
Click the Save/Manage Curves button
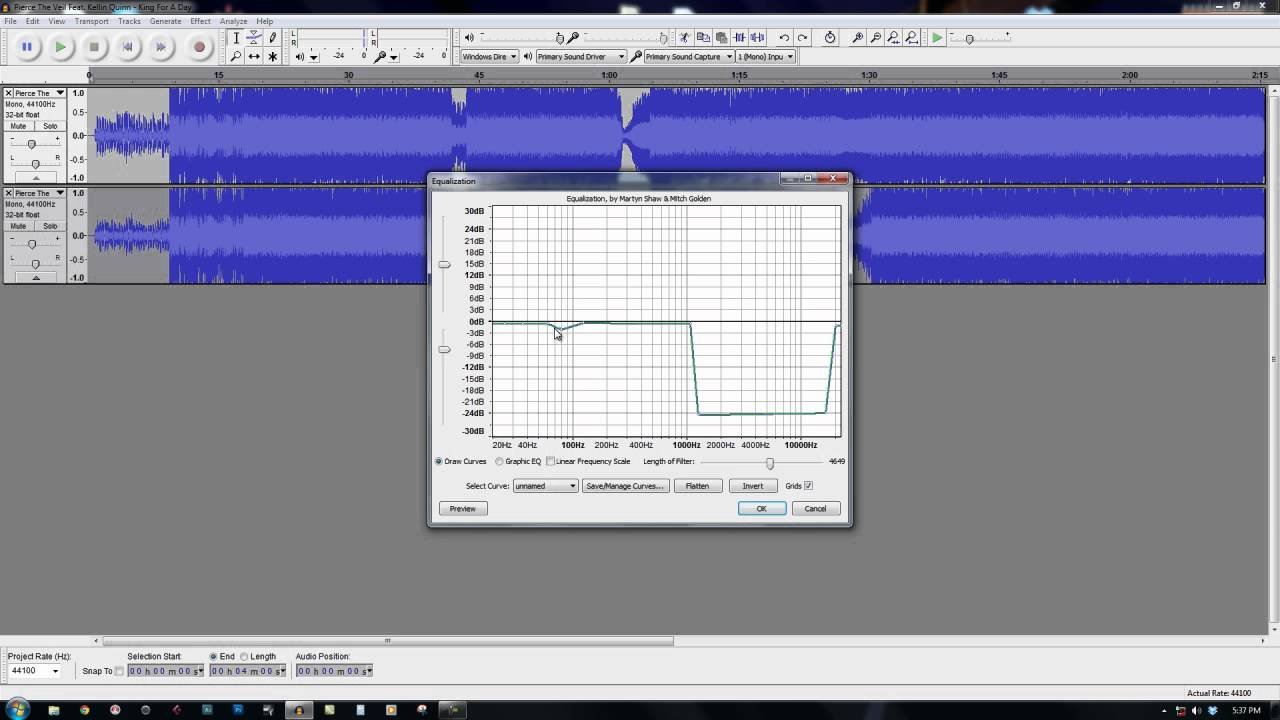pyautogui.click(x=624, y=486)
